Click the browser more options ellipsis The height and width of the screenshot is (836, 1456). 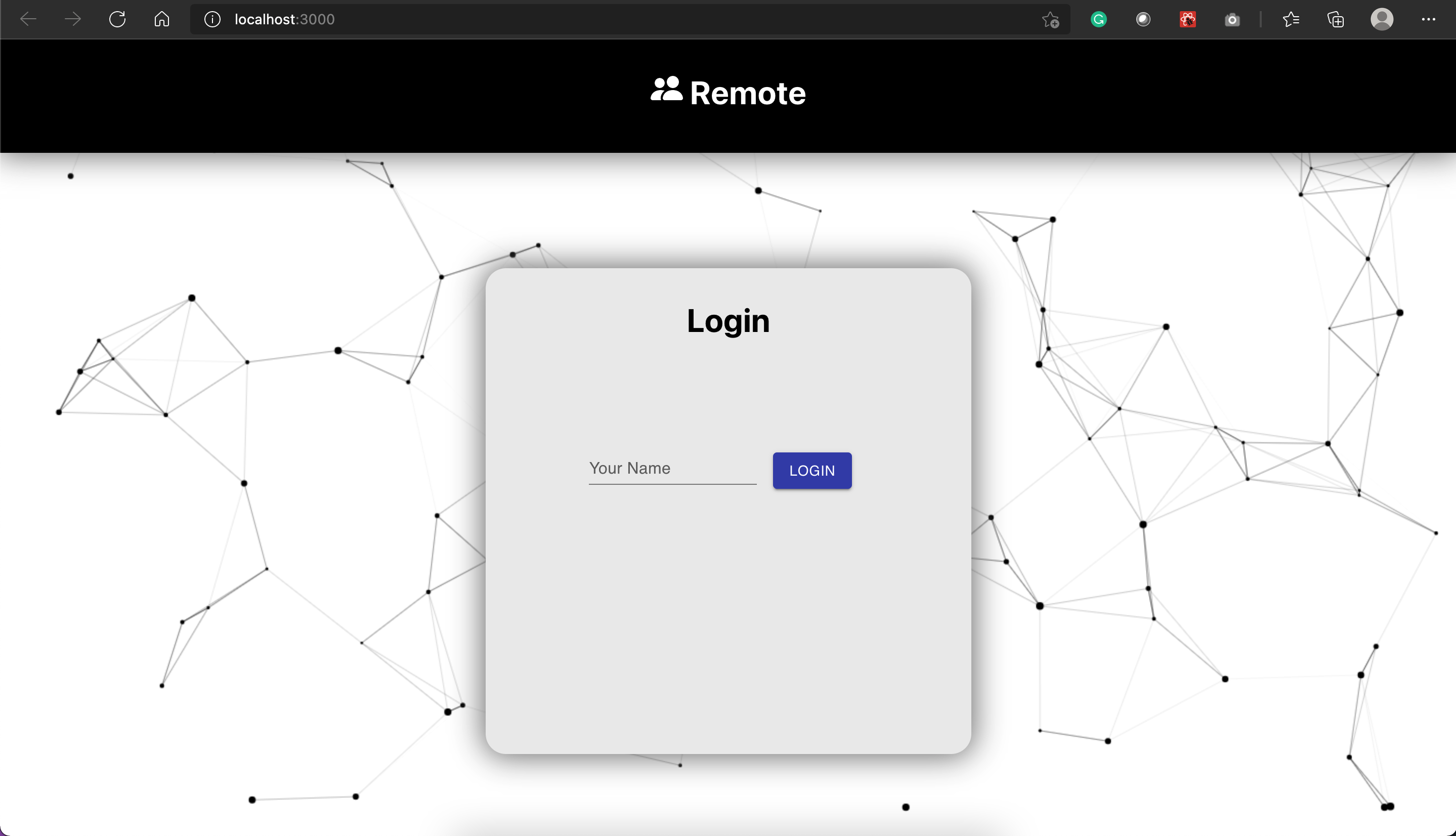(1430, 19)
